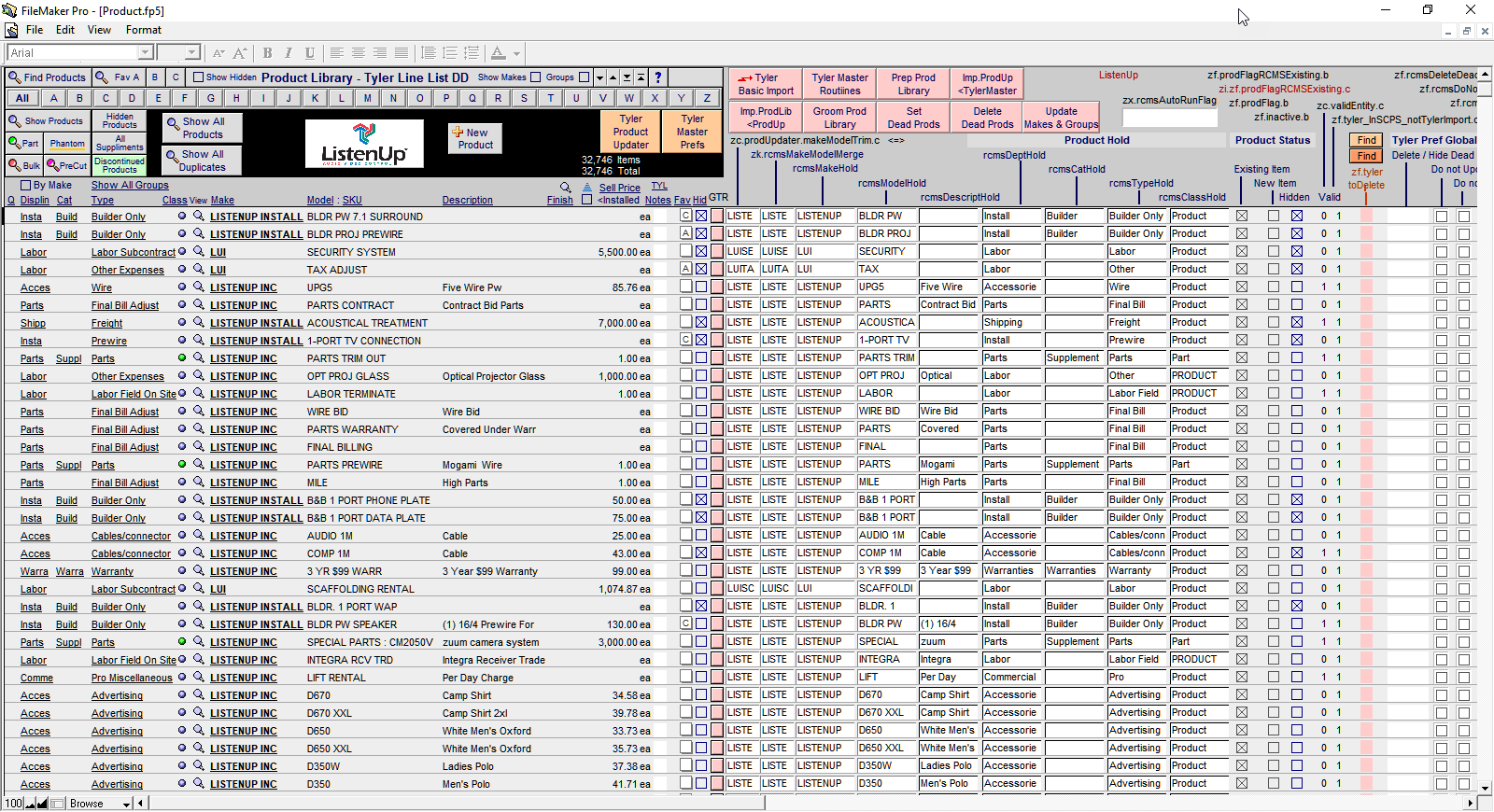The height and width of the screenshot is (812, 1494).
Task: Click the zoom in mountain icon in status bar
Action: (42, 804)
